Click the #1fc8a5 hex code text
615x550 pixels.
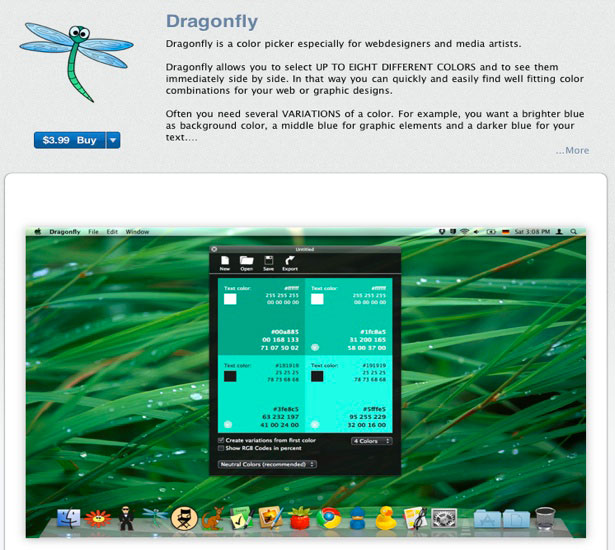373,332
